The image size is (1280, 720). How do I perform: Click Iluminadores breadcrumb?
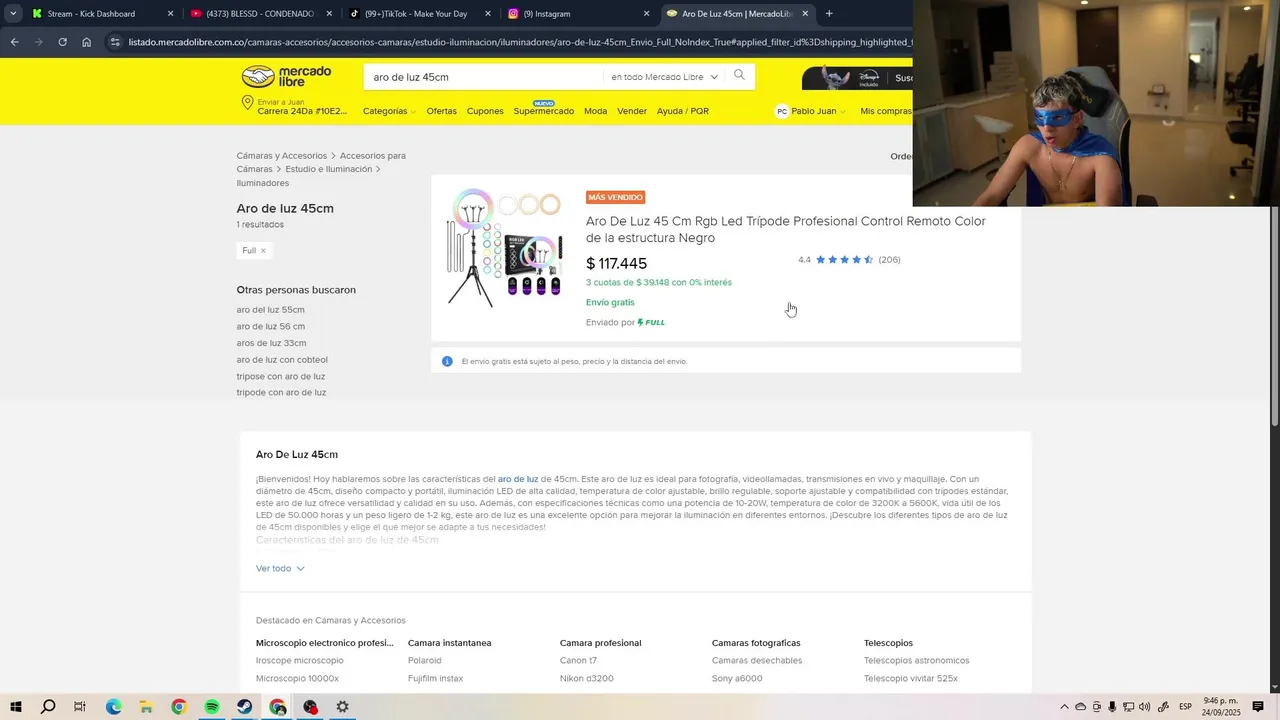(x=263, y=183)
